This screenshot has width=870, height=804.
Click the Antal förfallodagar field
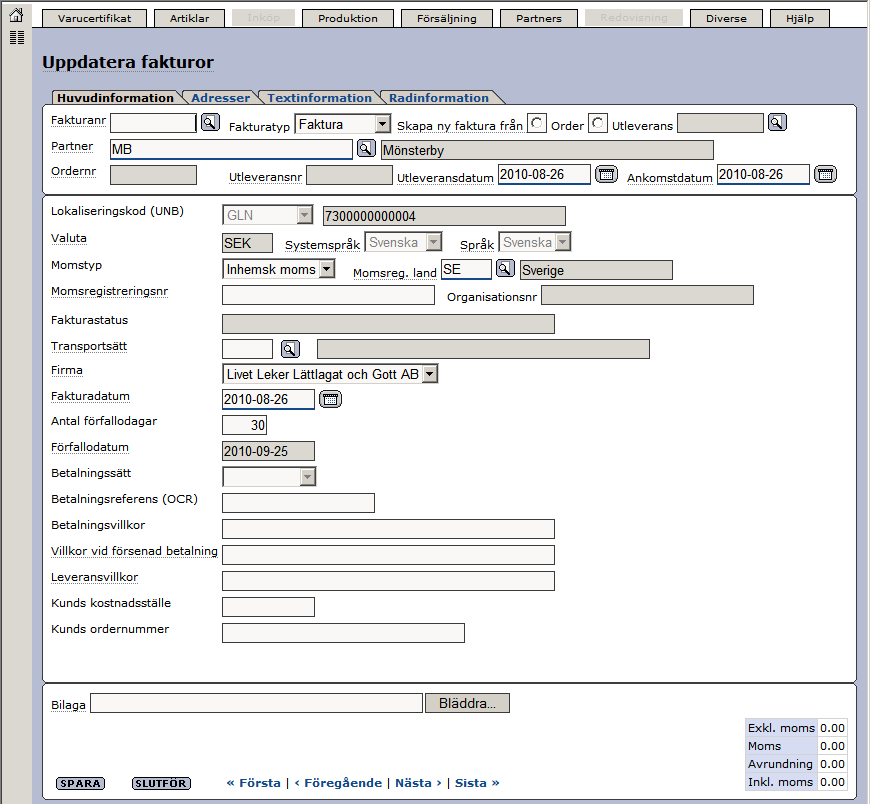[244, 425]
